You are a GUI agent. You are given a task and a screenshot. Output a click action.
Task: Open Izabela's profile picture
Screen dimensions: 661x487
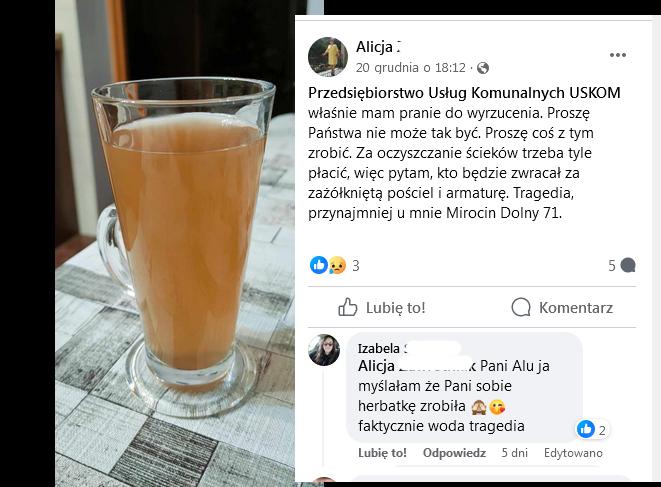click(324, 350)
